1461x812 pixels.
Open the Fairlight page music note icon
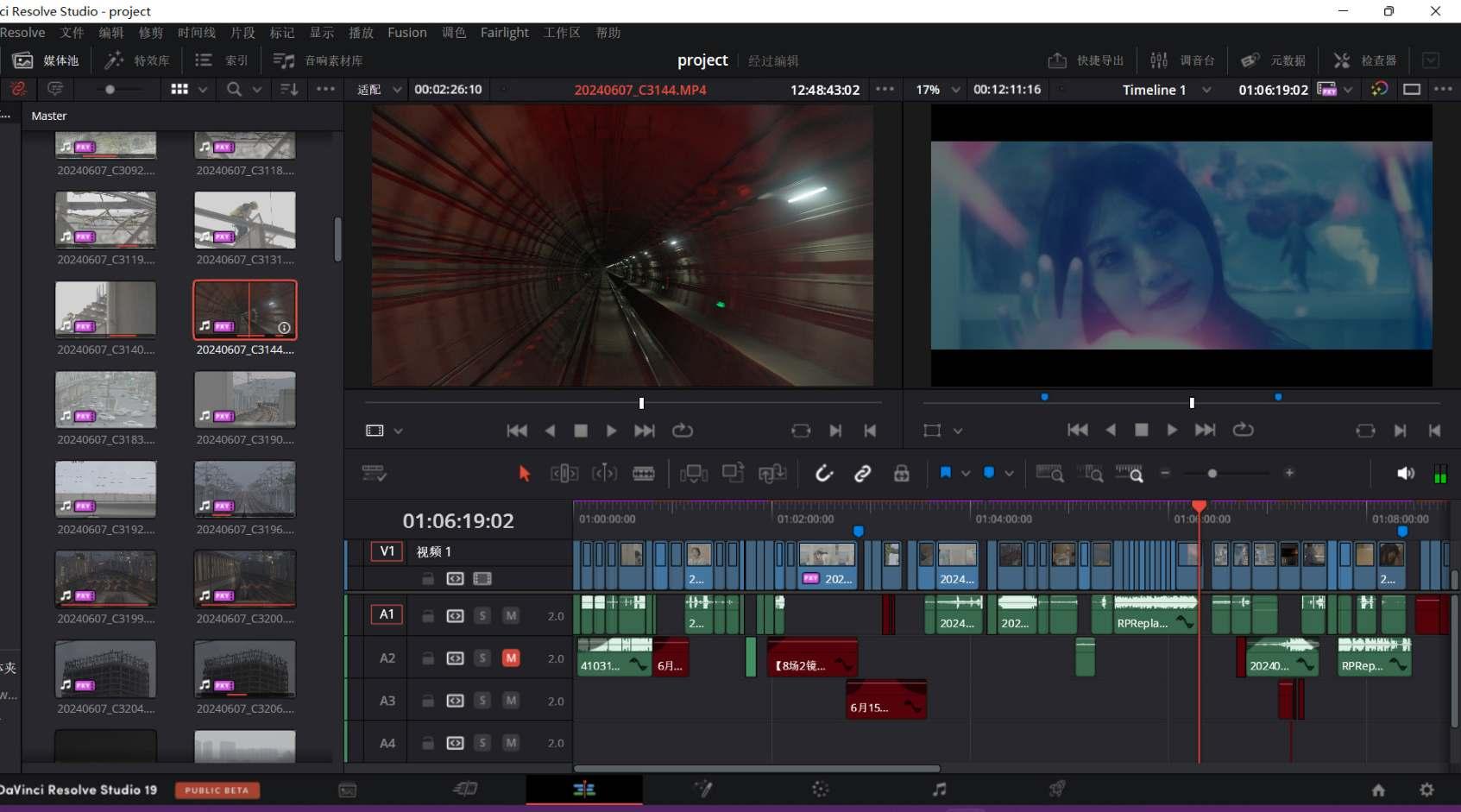(939, 789)
